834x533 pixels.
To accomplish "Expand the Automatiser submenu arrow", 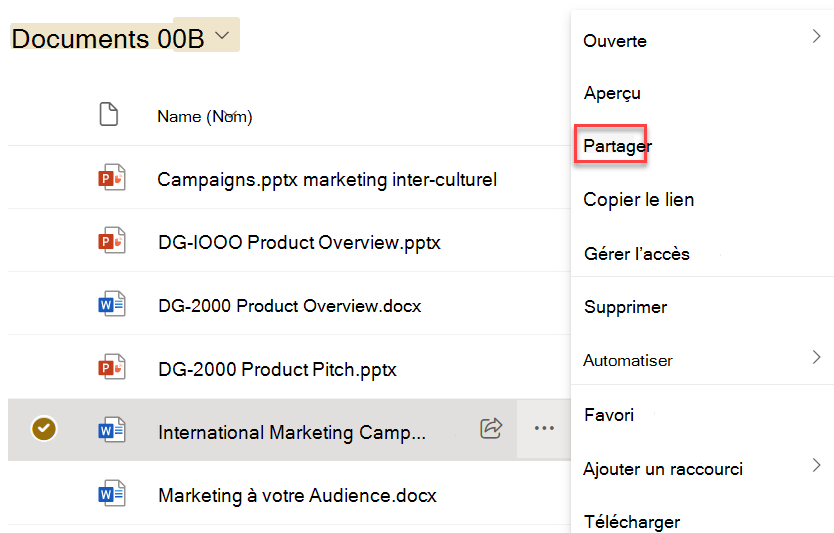I will pyautogui.click(x=816, y=357).
